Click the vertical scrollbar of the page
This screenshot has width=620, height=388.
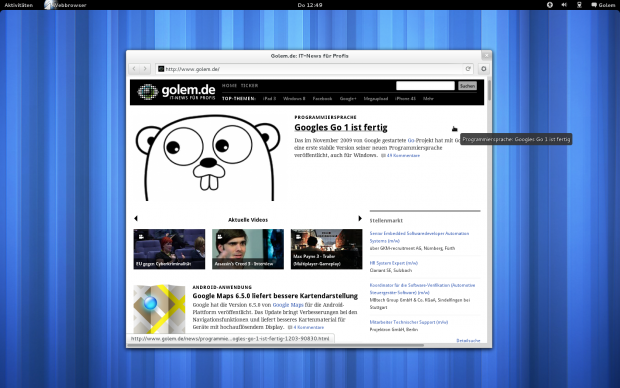pos(489,90)
